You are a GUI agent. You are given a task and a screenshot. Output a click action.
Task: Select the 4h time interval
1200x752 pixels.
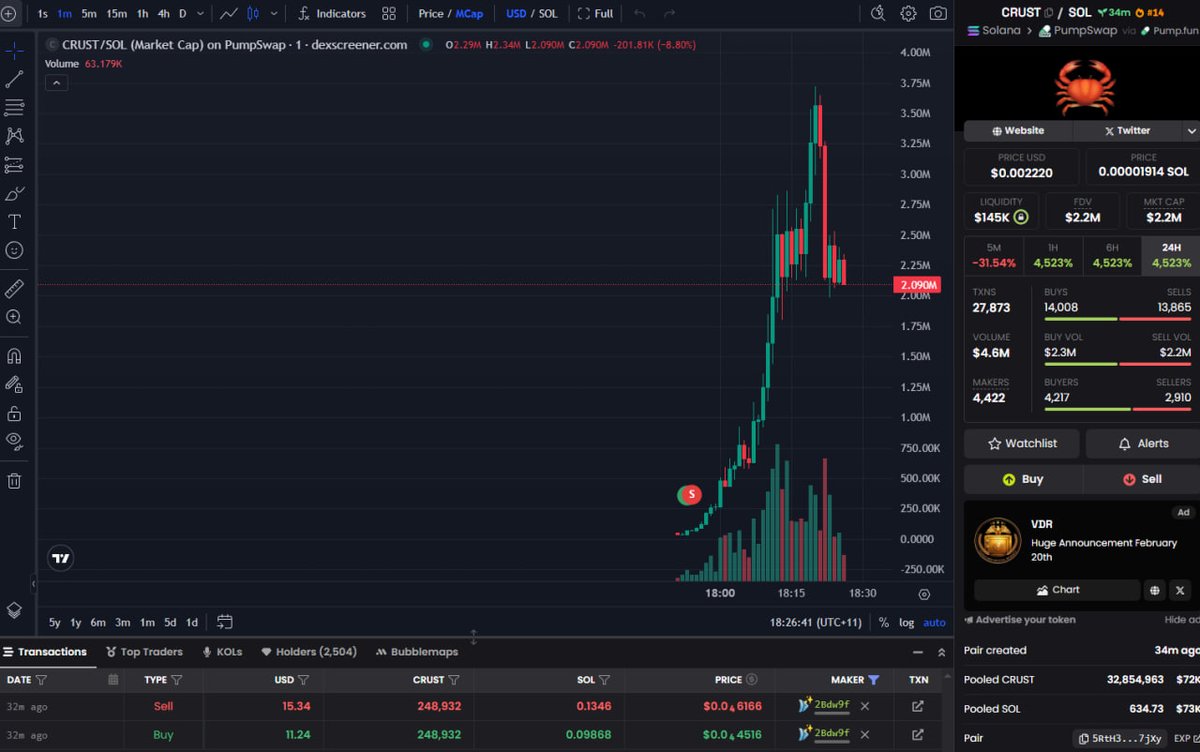coord(163,14)
